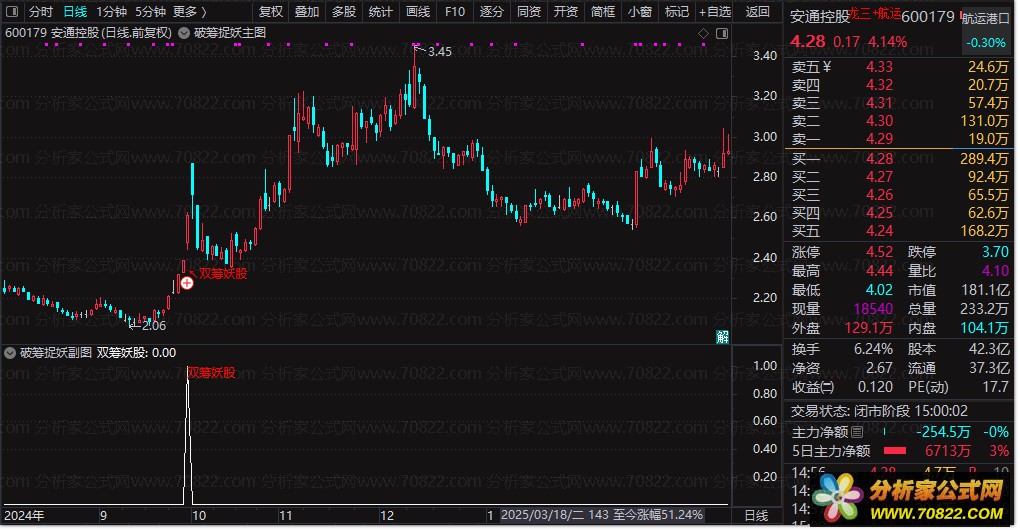Viewport: 1020px width, 530px height.
Task: Click 跌停 value 3.70
Action: pos(995,252)
